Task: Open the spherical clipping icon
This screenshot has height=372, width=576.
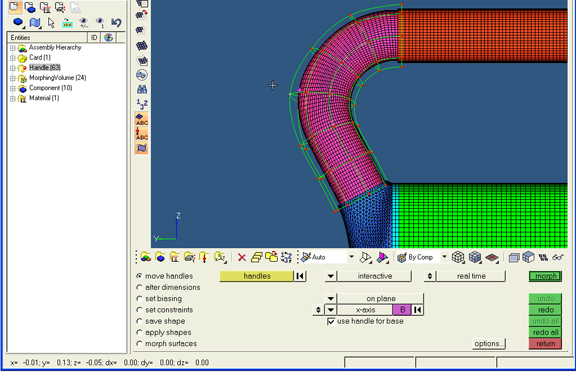Action: click(x=142, y=75)
